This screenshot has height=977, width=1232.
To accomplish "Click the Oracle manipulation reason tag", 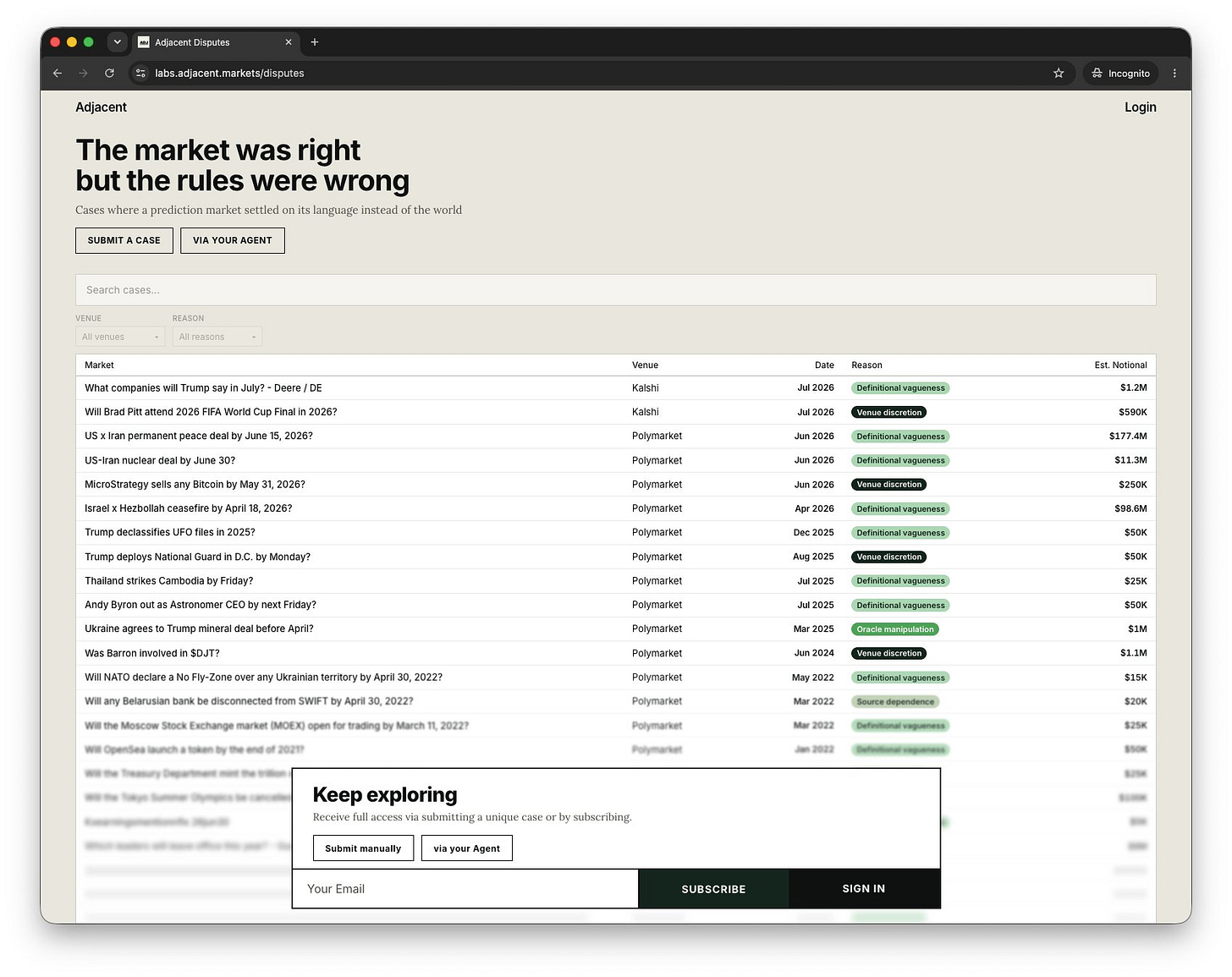I will pos(895,629).
